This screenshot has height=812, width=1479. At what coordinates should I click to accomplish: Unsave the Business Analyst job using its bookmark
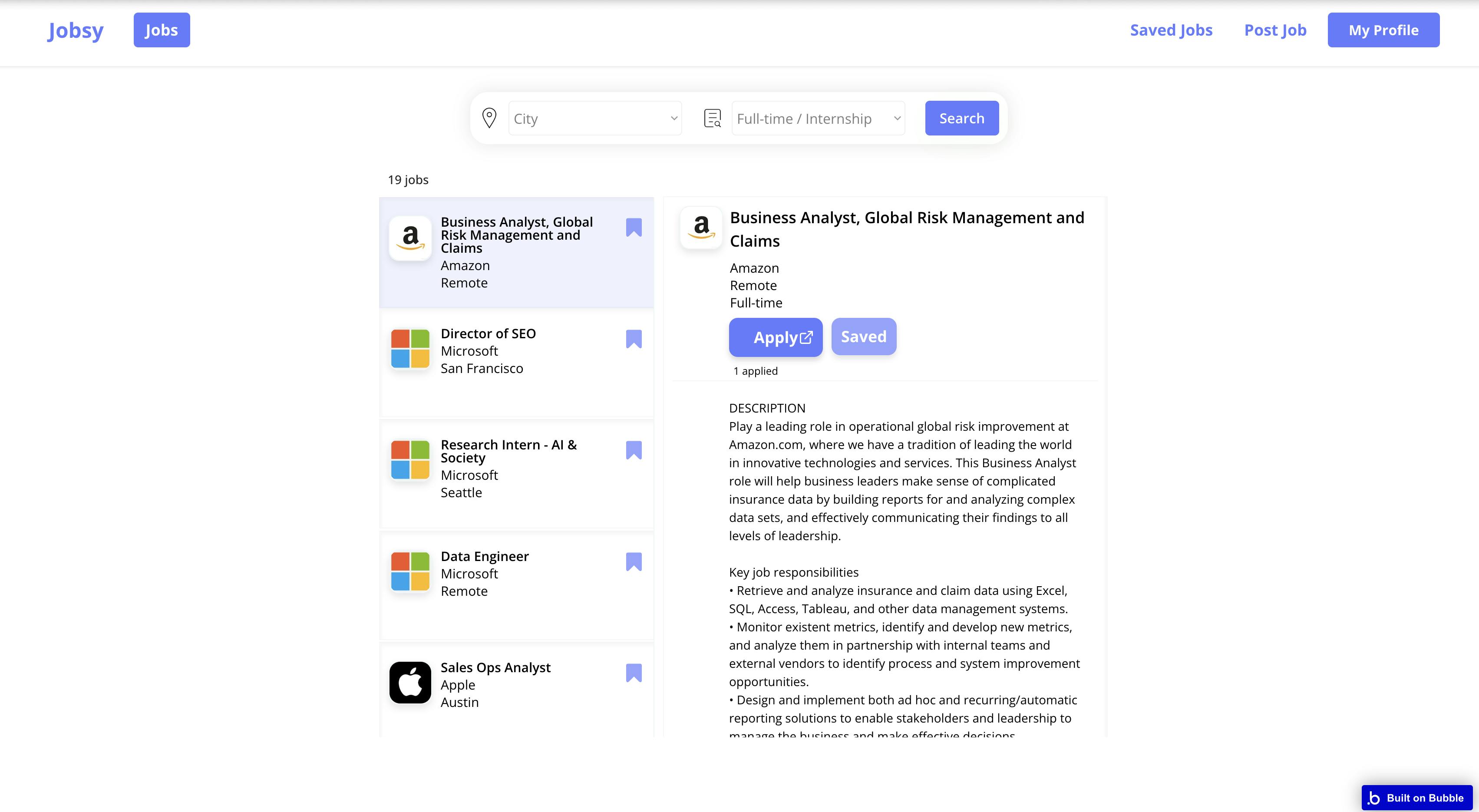(x=633, y=228)
